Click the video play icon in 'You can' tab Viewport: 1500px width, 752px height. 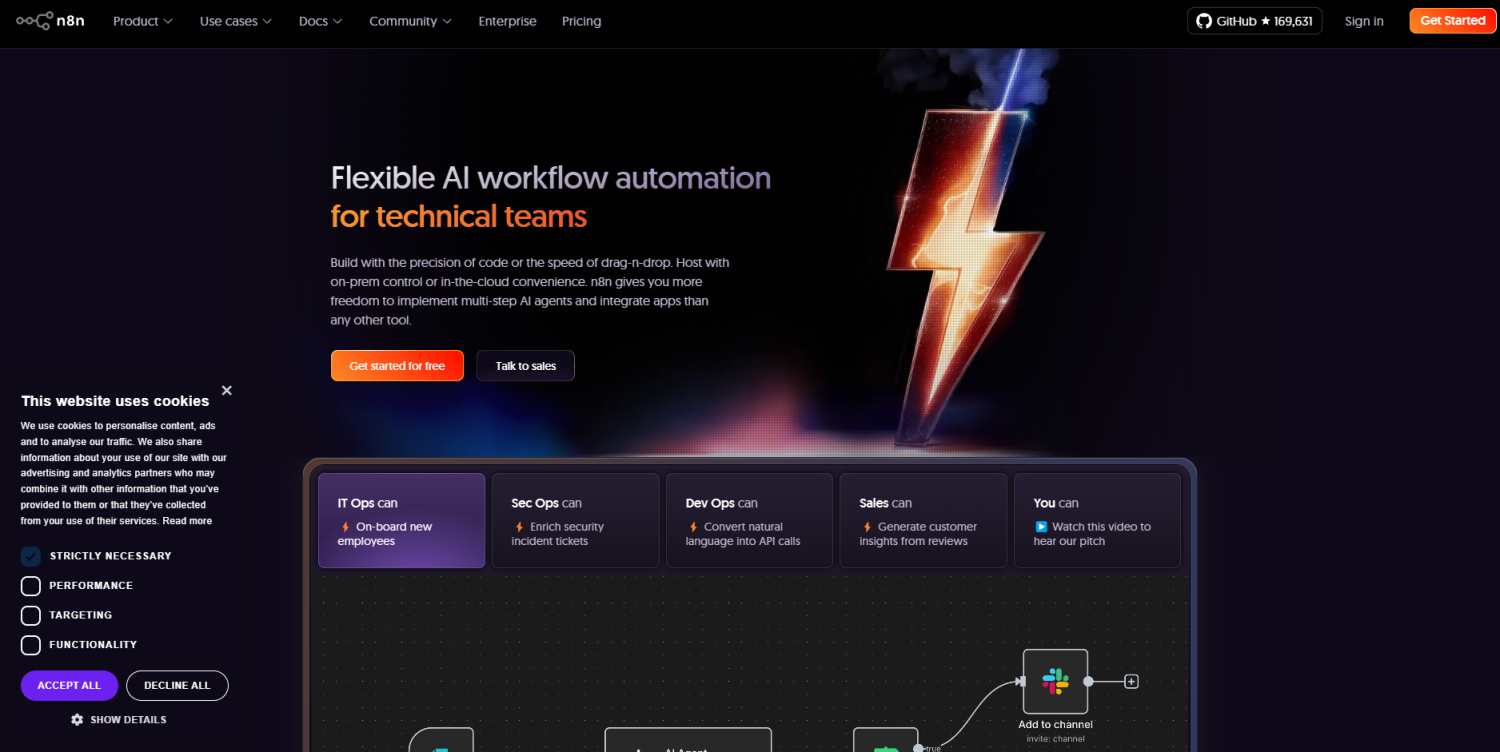pos(1040,527)
